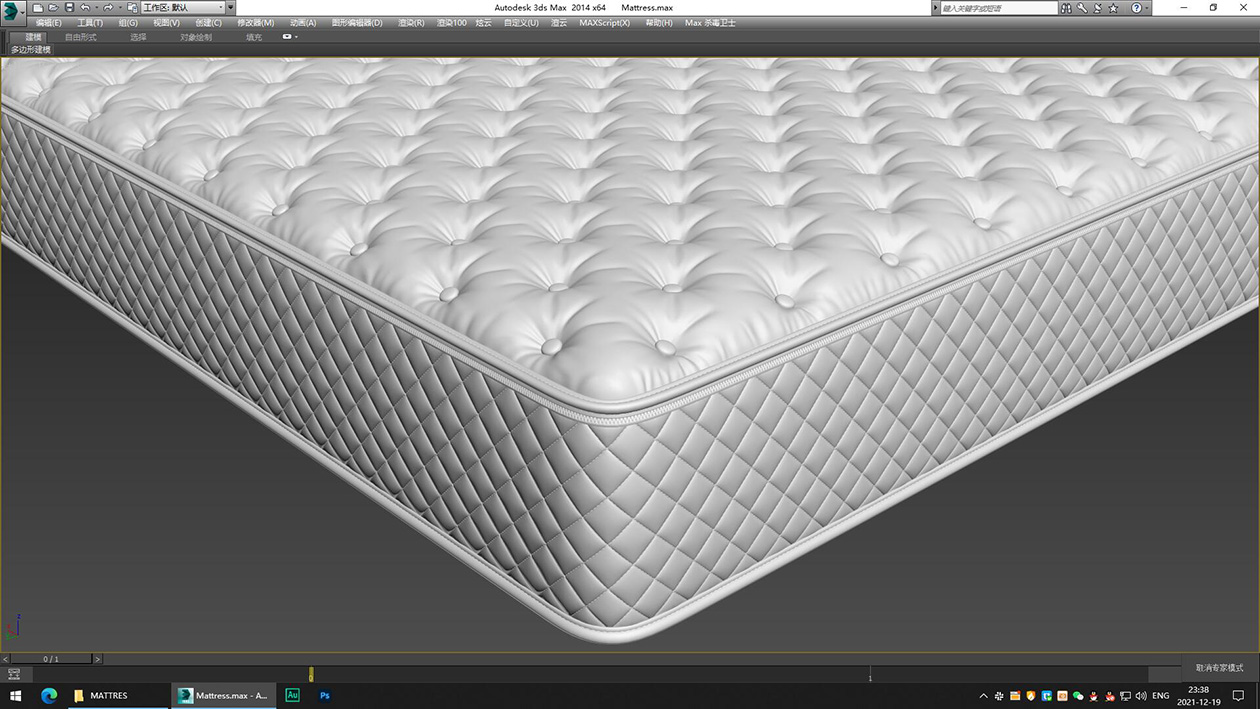Open the Help question mark icon
This screenshot has height=709, width=1260.
click(x=1136, y=8)
